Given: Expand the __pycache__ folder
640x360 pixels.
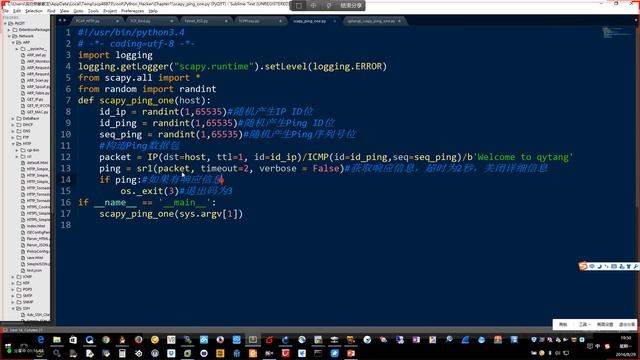Looking at the screenshot, I should [x=17, y=49].
